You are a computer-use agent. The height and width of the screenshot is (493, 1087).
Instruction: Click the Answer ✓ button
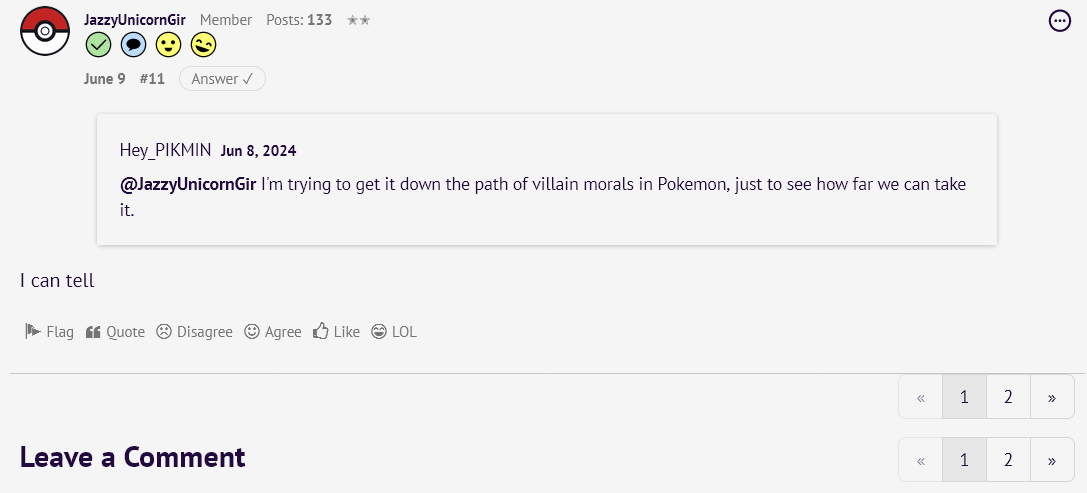(x=222, y=78)
